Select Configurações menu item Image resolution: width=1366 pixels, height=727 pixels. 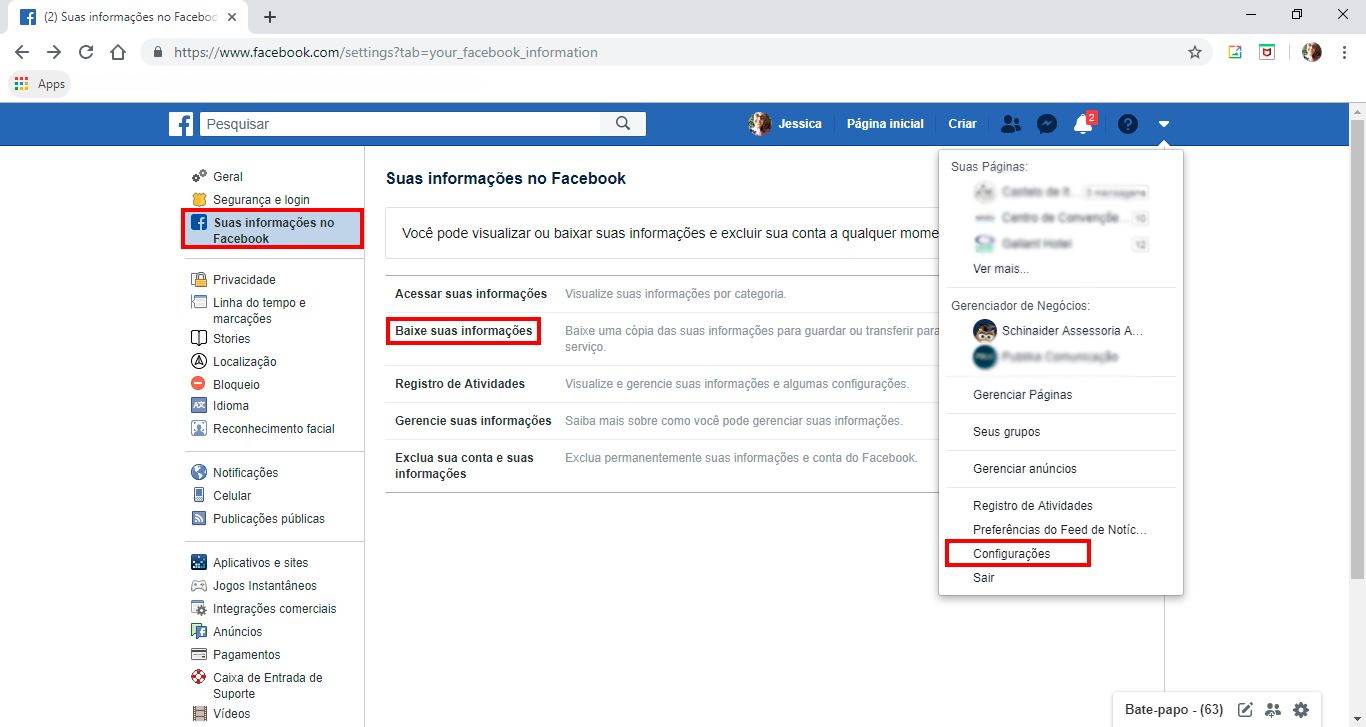[1012, 554]
